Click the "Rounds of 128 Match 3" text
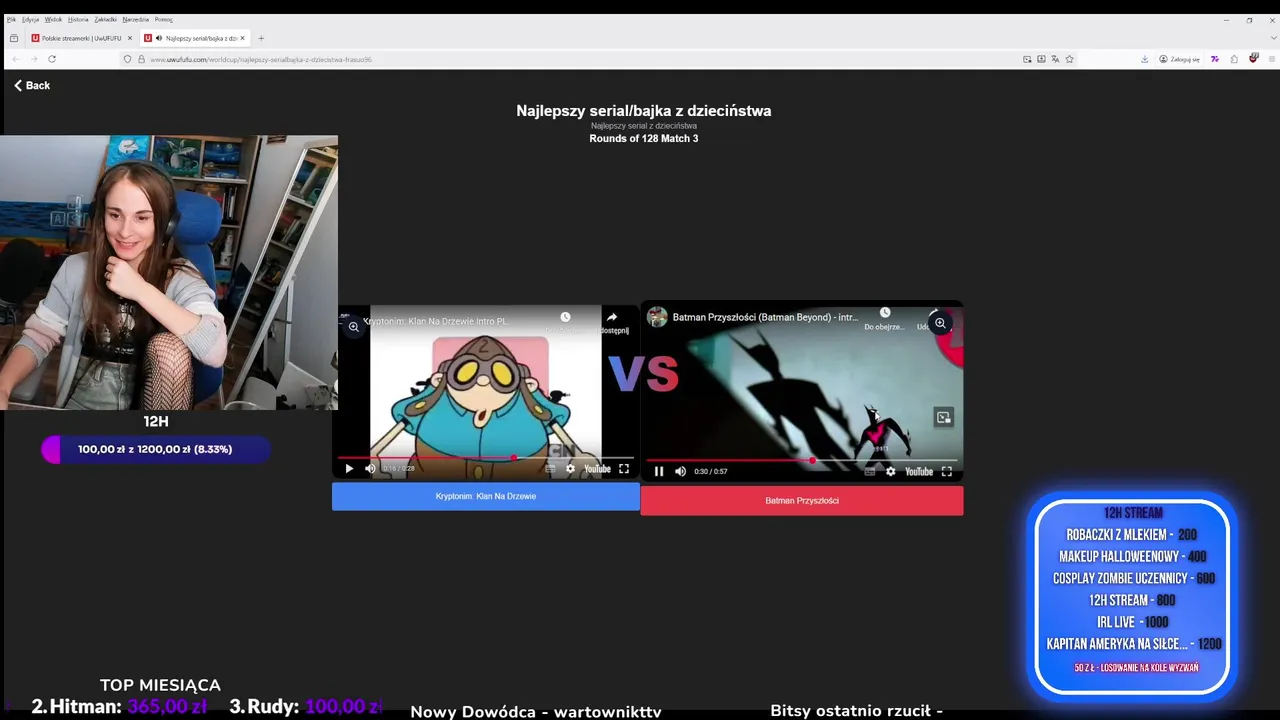The width and height of the screenshot is (1280, 720). click(644, 138)
